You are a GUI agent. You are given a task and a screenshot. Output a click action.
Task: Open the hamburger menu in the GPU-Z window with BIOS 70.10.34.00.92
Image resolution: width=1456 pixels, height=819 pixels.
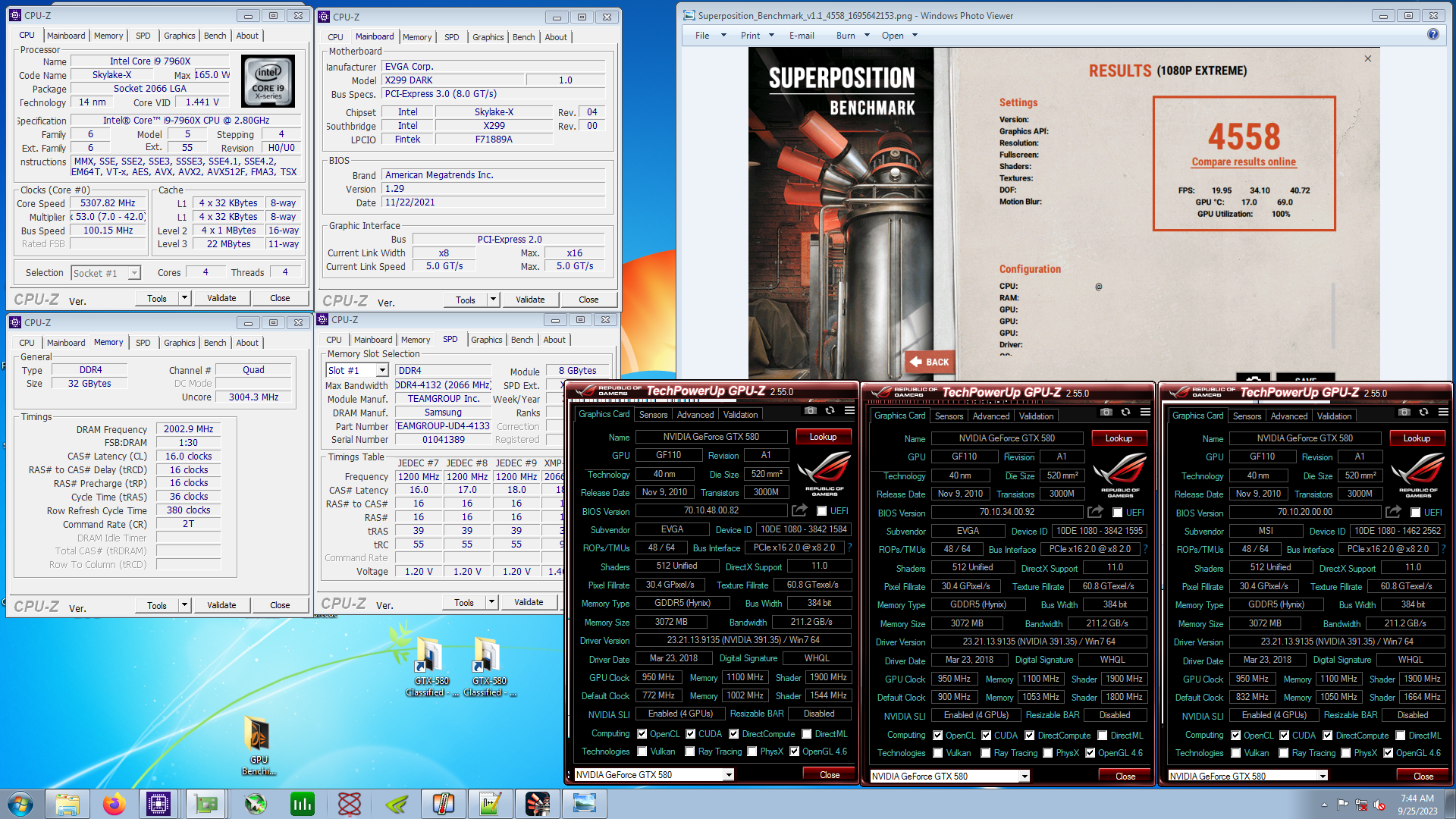pos(1145,413)
